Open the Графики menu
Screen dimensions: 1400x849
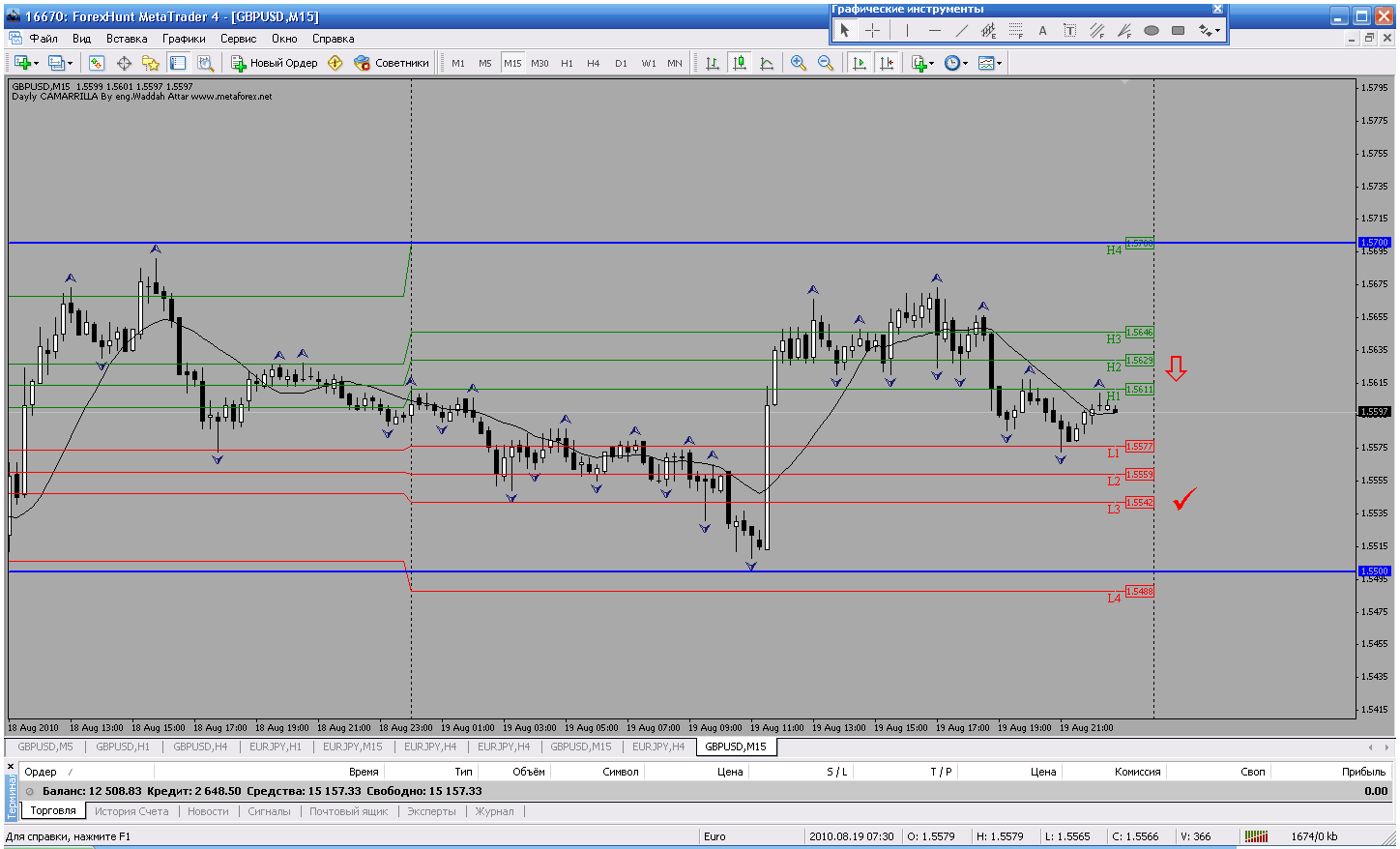pos(184,39)
